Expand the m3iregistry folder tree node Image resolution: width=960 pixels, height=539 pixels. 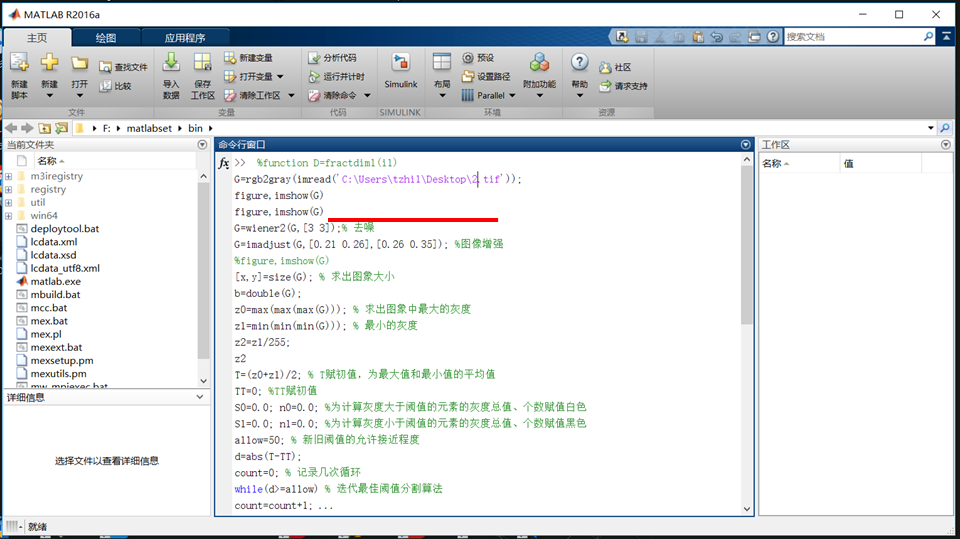(8, 176)
